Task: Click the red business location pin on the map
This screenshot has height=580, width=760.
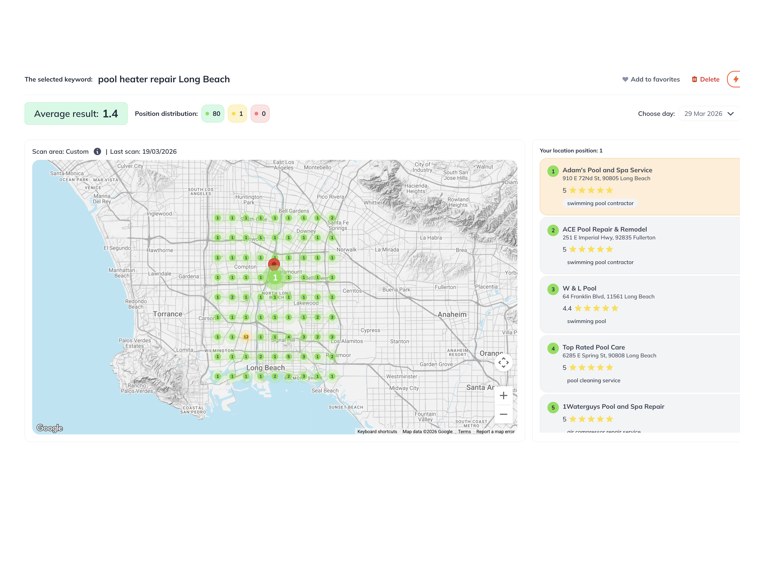Action: click(274, 264)
